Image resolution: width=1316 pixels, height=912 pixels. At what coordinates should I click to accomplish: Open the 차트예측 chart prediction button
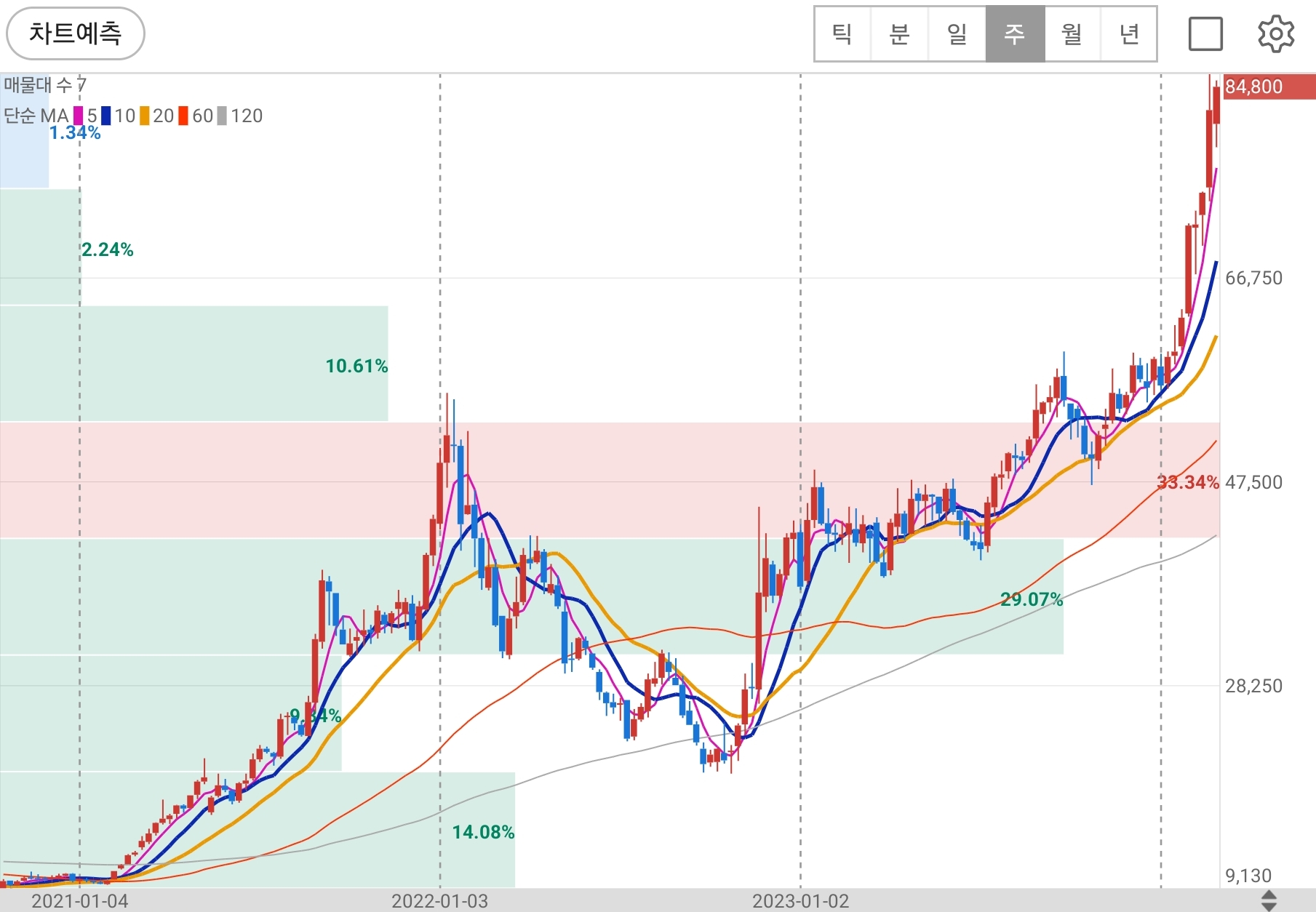[x=76, y=33]
